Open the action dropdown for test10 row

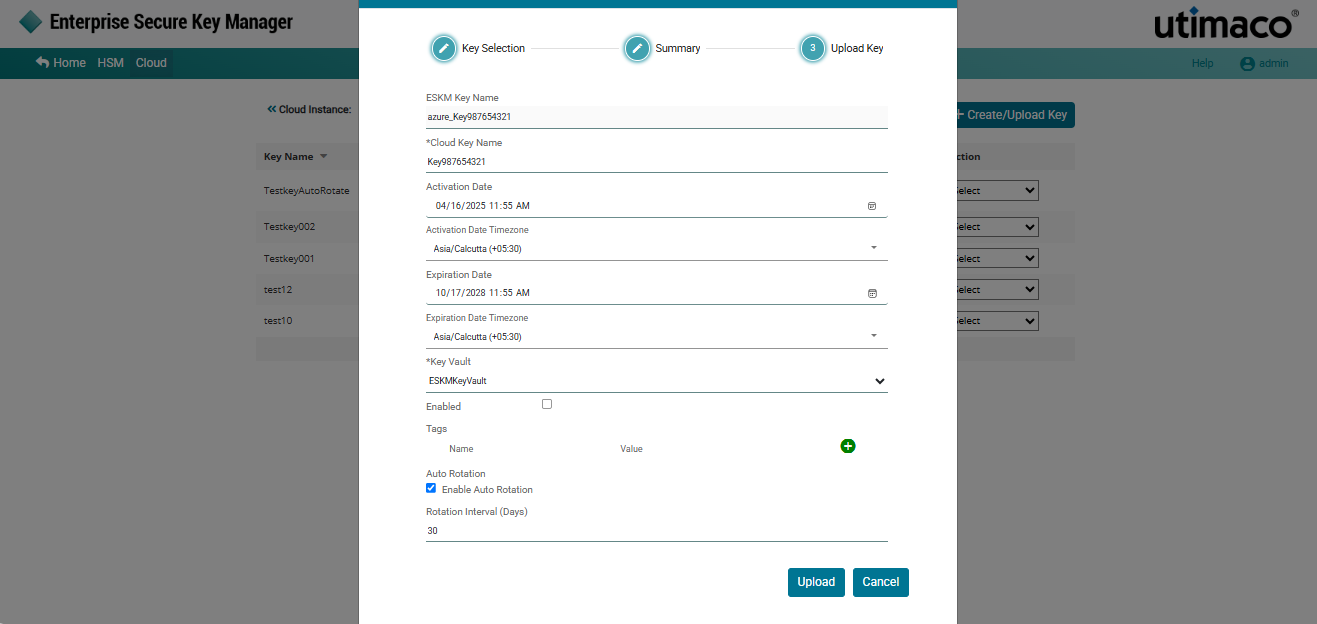(997, 321)
